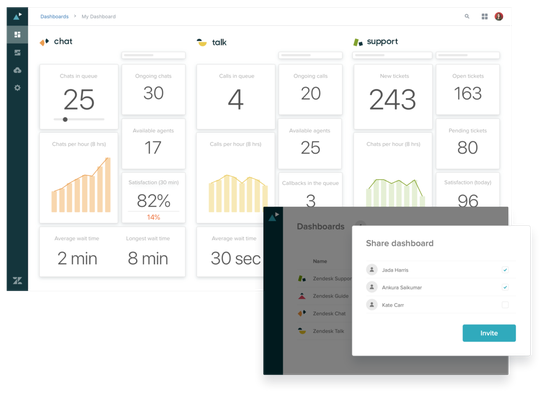Uncheck the Ankura Saikumar checkbox

pyautogui.click(x=505, y=287)
